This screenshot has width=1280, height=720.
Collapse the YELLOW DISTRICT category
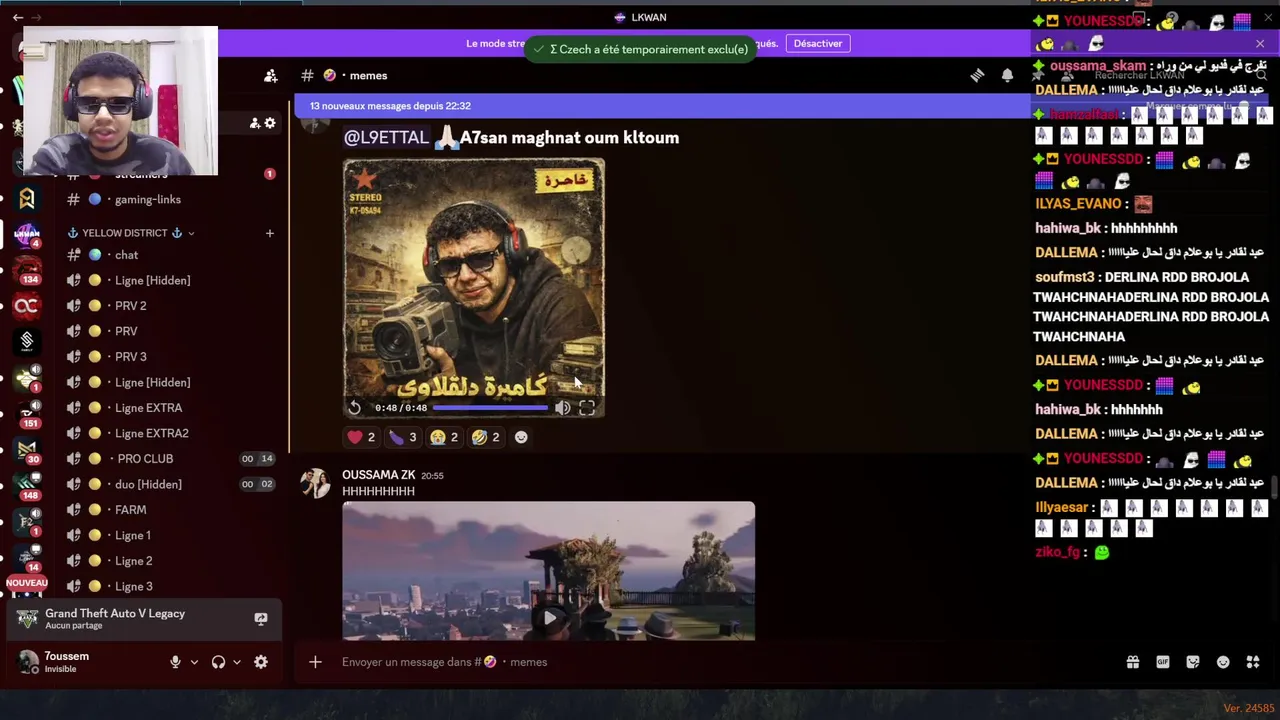[131, 233]
